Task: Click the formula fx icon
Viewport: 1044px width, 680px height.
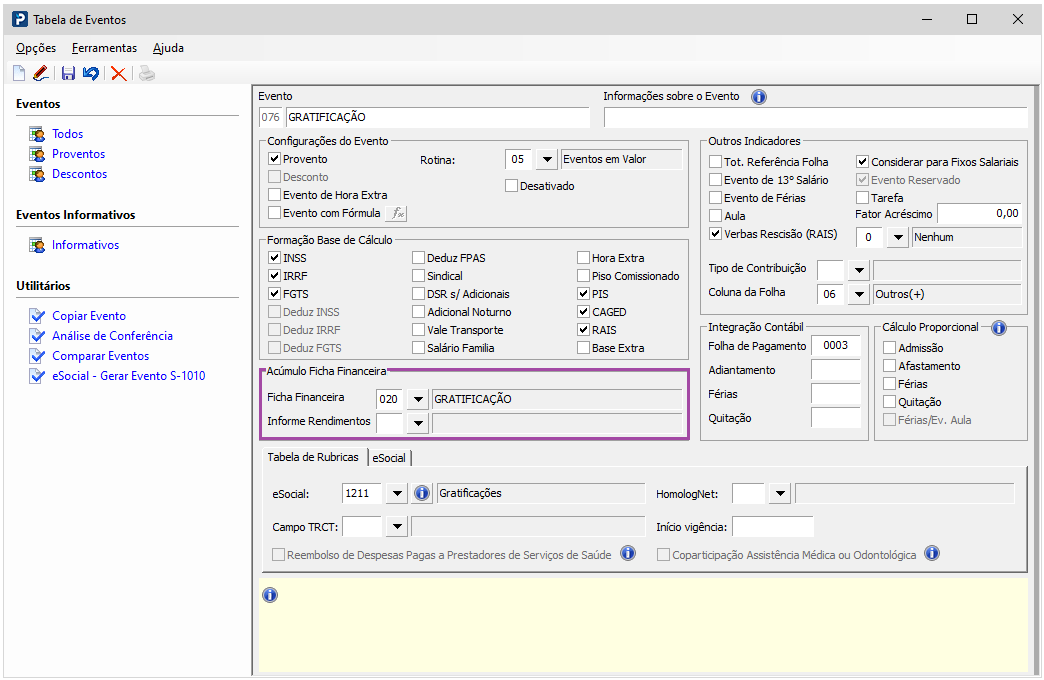Action: tap(397, 213)
